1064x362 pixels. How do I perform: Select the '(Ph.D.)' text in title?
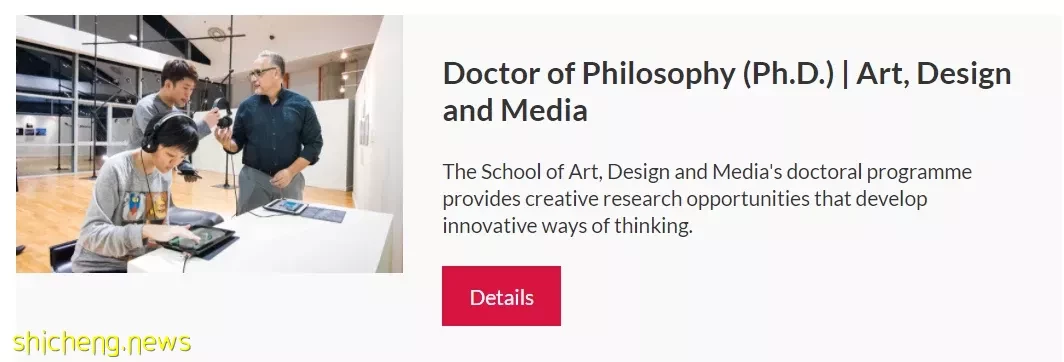tap(788, 73)
